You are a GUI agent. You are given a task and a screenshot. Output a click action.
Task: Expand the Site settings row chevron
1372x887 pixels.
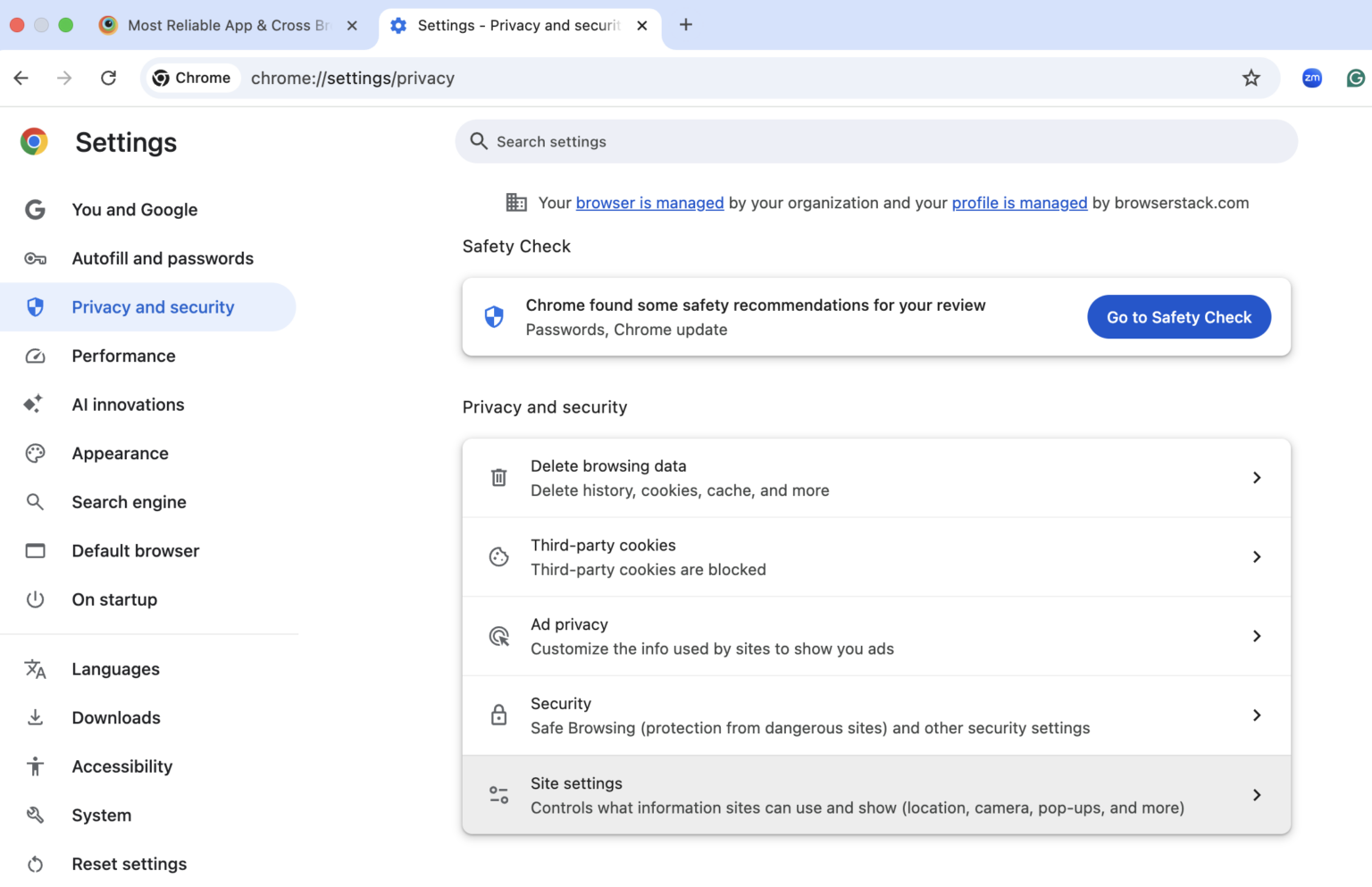coord(1257,794)
